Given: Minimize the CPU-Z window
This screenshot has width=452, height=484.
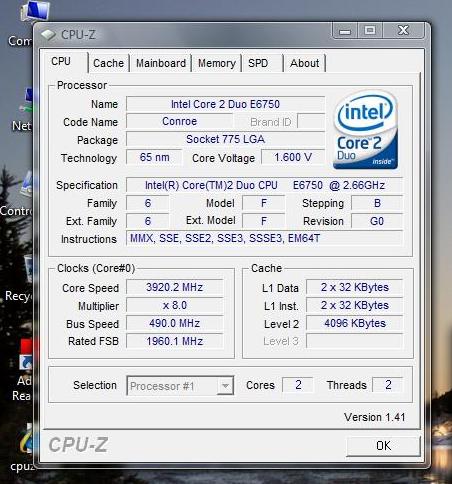Looking at the screenshot, I should click(x=345, y=31).
